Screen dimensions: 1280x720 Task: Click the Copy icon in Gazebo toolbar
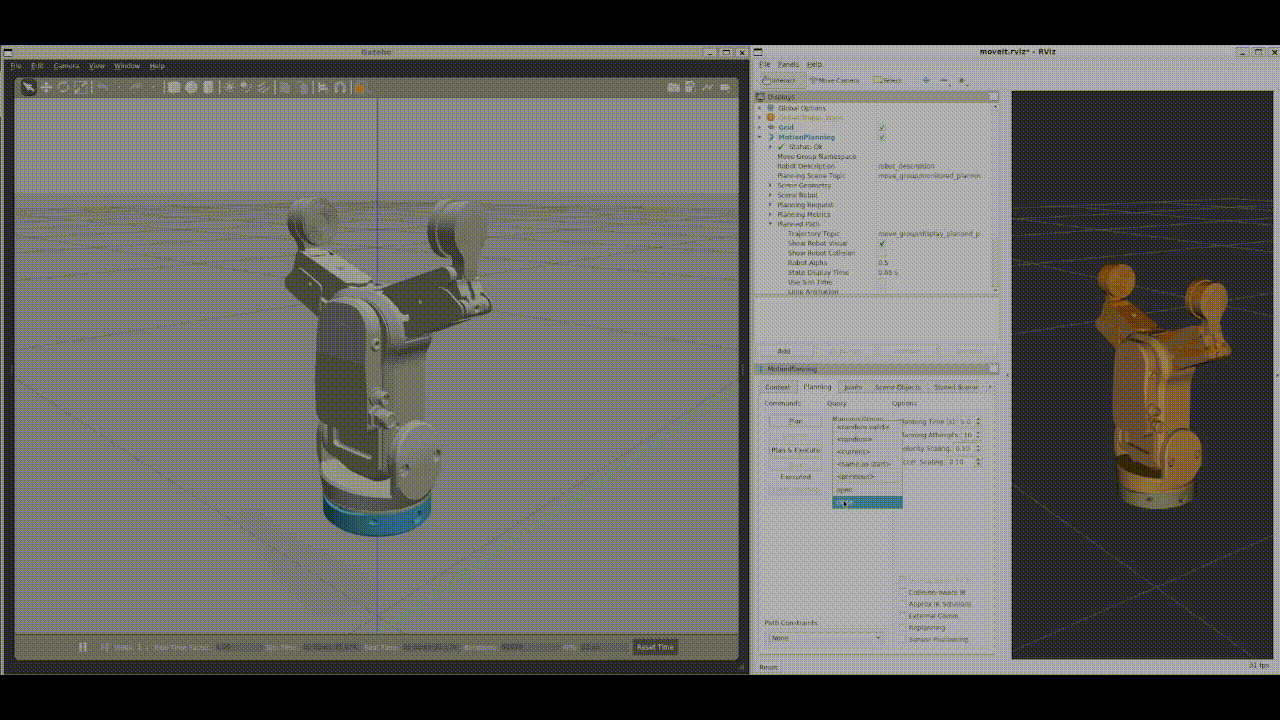point(285,87)
